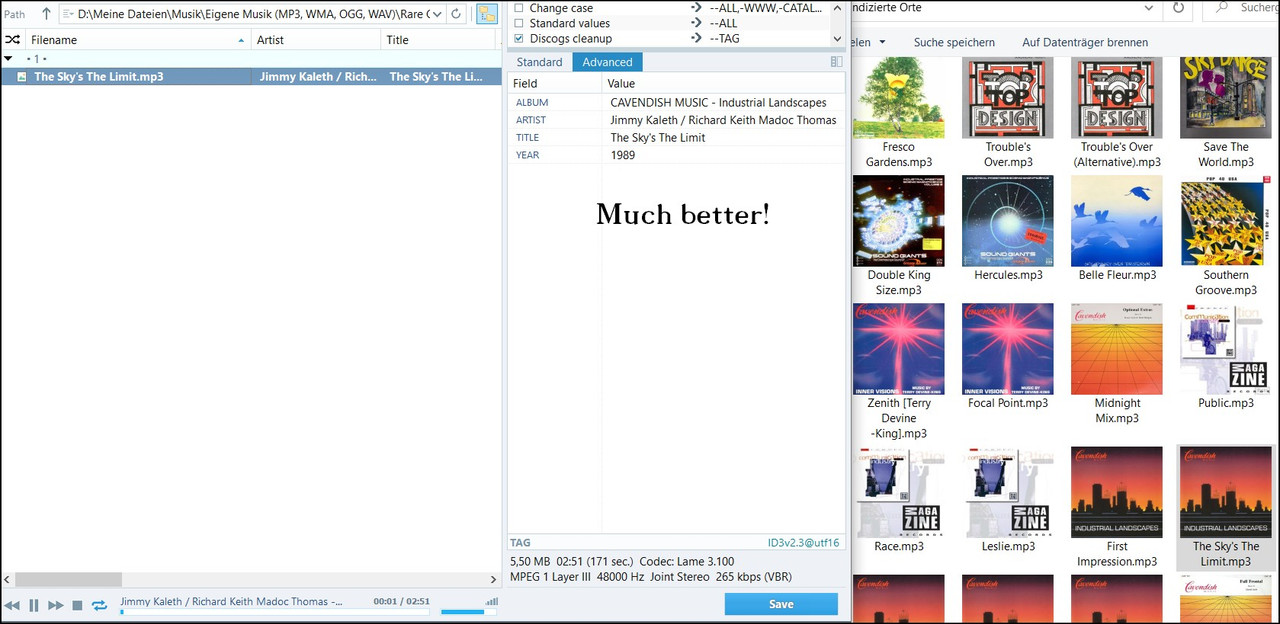Open the path history dropdown
The image size is (1280, 624).
[x=436, y=14]
